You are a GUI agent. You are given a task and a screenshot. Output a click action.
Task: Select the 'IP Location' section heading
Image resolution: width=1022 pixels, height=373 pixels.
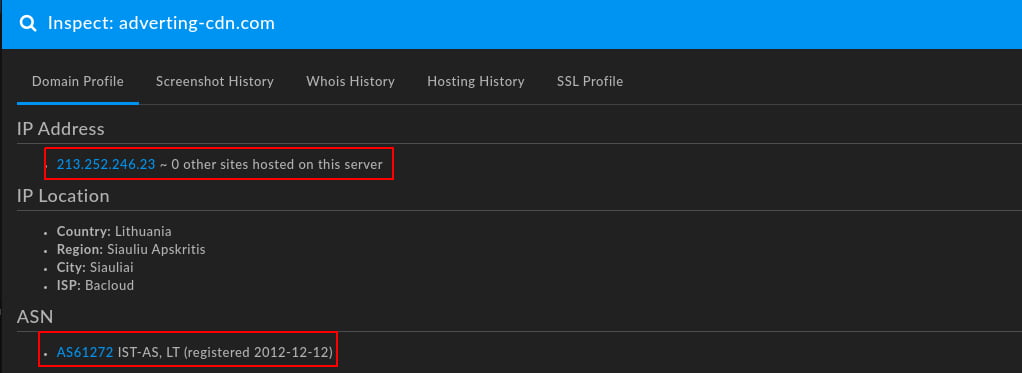click(63, 196)
